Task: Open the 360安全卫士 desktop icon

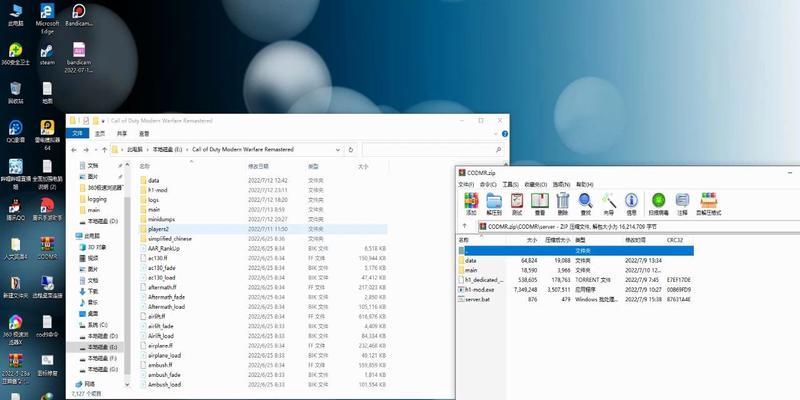Action: point(15,50)
